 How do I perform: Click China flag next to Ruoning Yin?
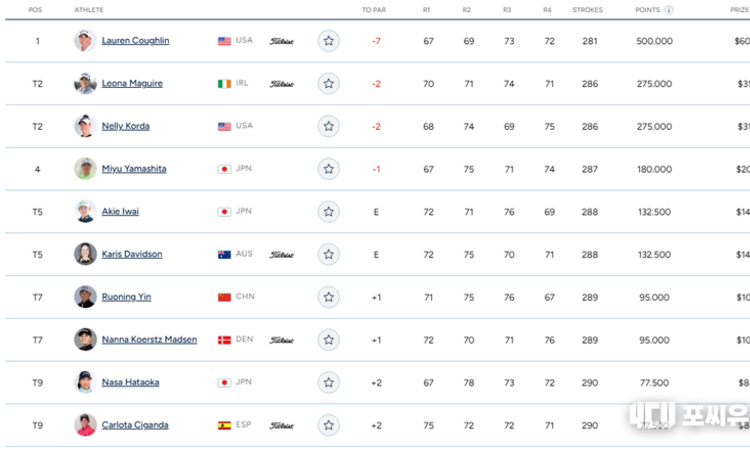point(224,297)
